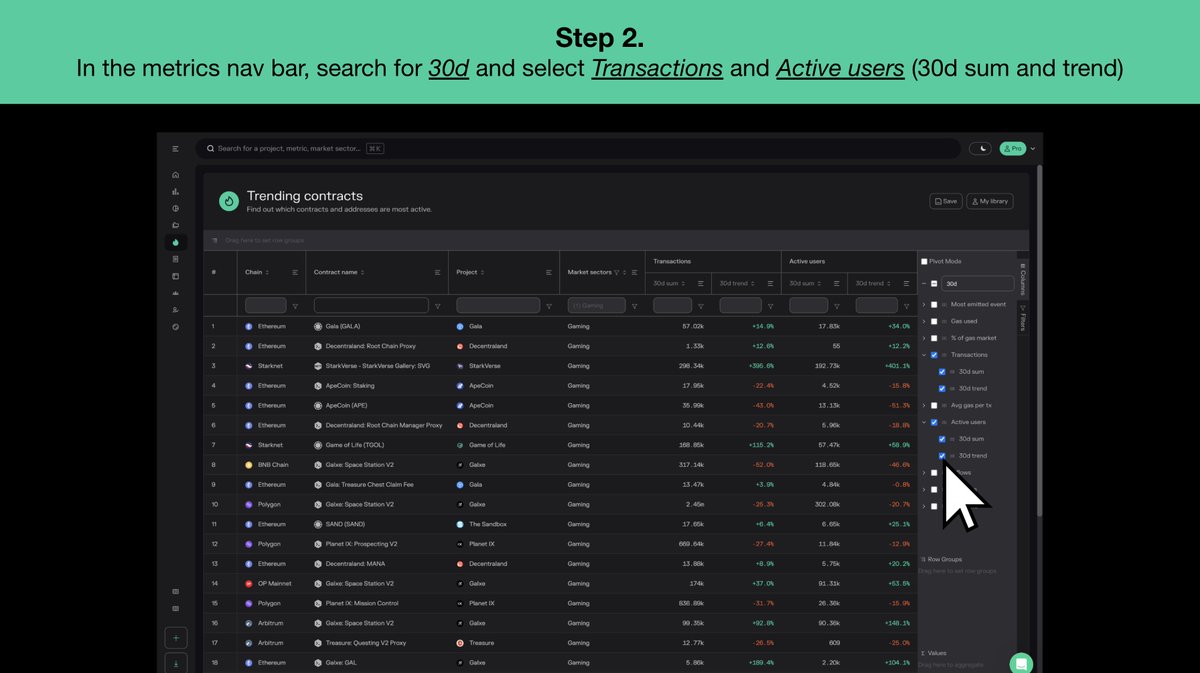Uncheck the Active users group checkbox
The image size is (1200, 673).
click(x=934, y=422)
